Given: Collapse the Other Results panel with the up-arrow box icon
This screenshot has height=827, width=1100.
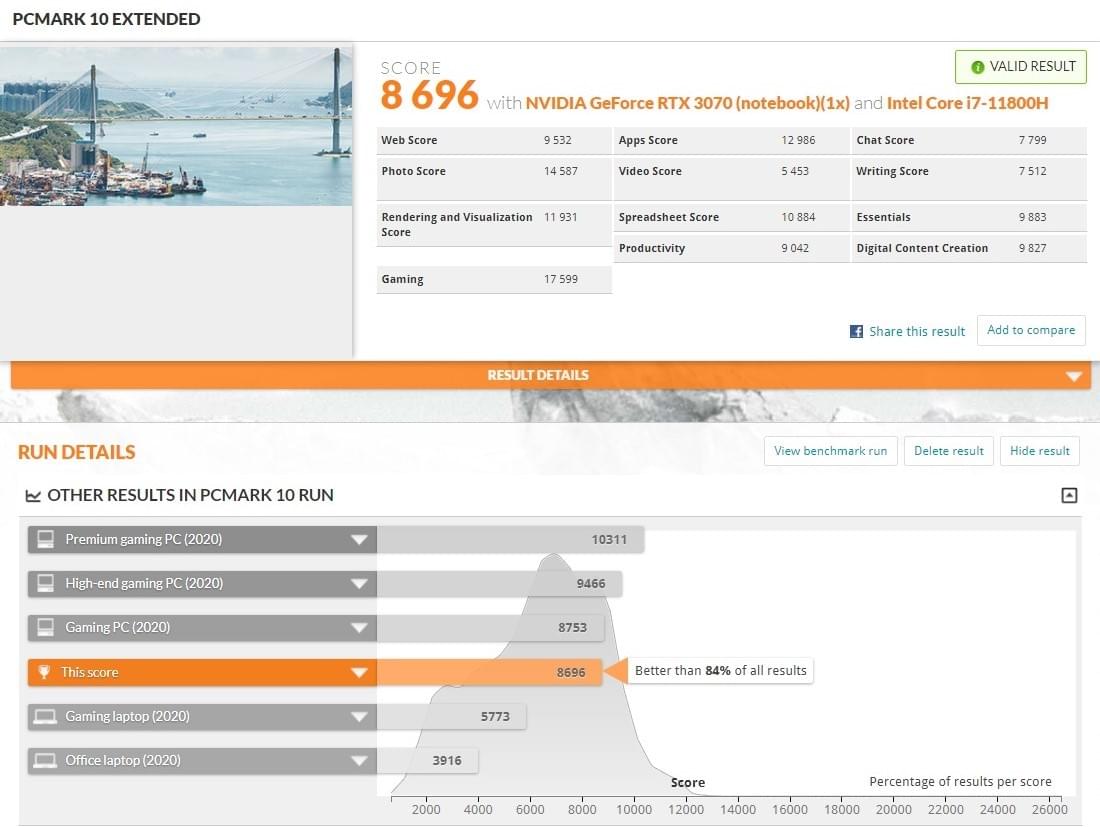Looking at the screenshot, I should tap(1069, 495).
